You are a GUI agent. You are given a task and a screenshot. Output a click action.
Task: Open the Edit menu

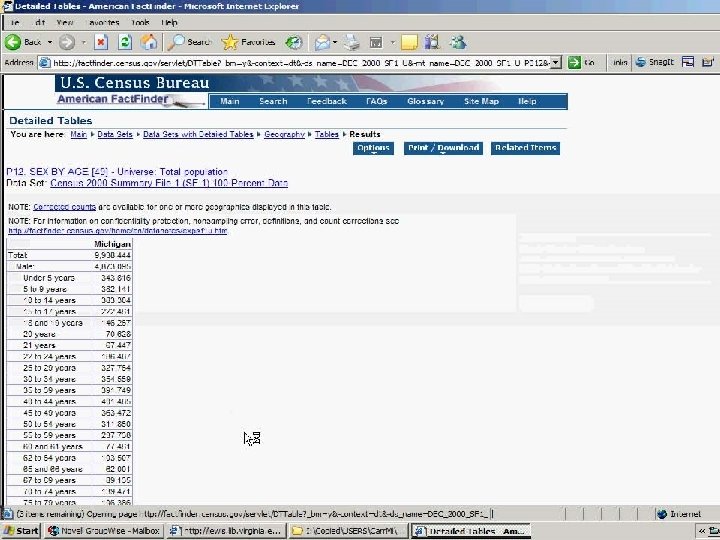(40, 22)
